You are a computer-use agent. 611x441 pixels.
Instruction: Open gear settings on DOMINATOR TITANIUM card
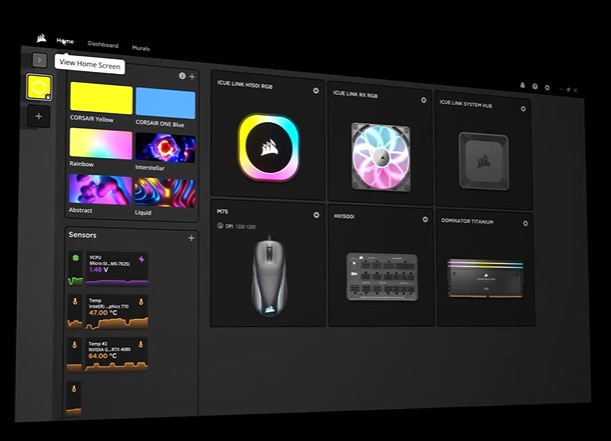(525, 223)
